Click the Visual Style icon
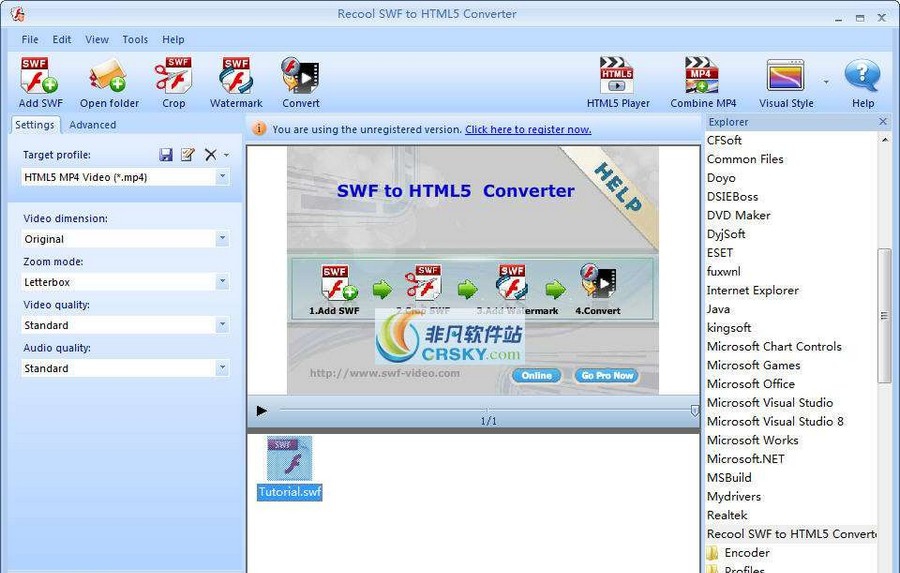Image resolution: width=900 pixels, height=573 pixels. 786,75
